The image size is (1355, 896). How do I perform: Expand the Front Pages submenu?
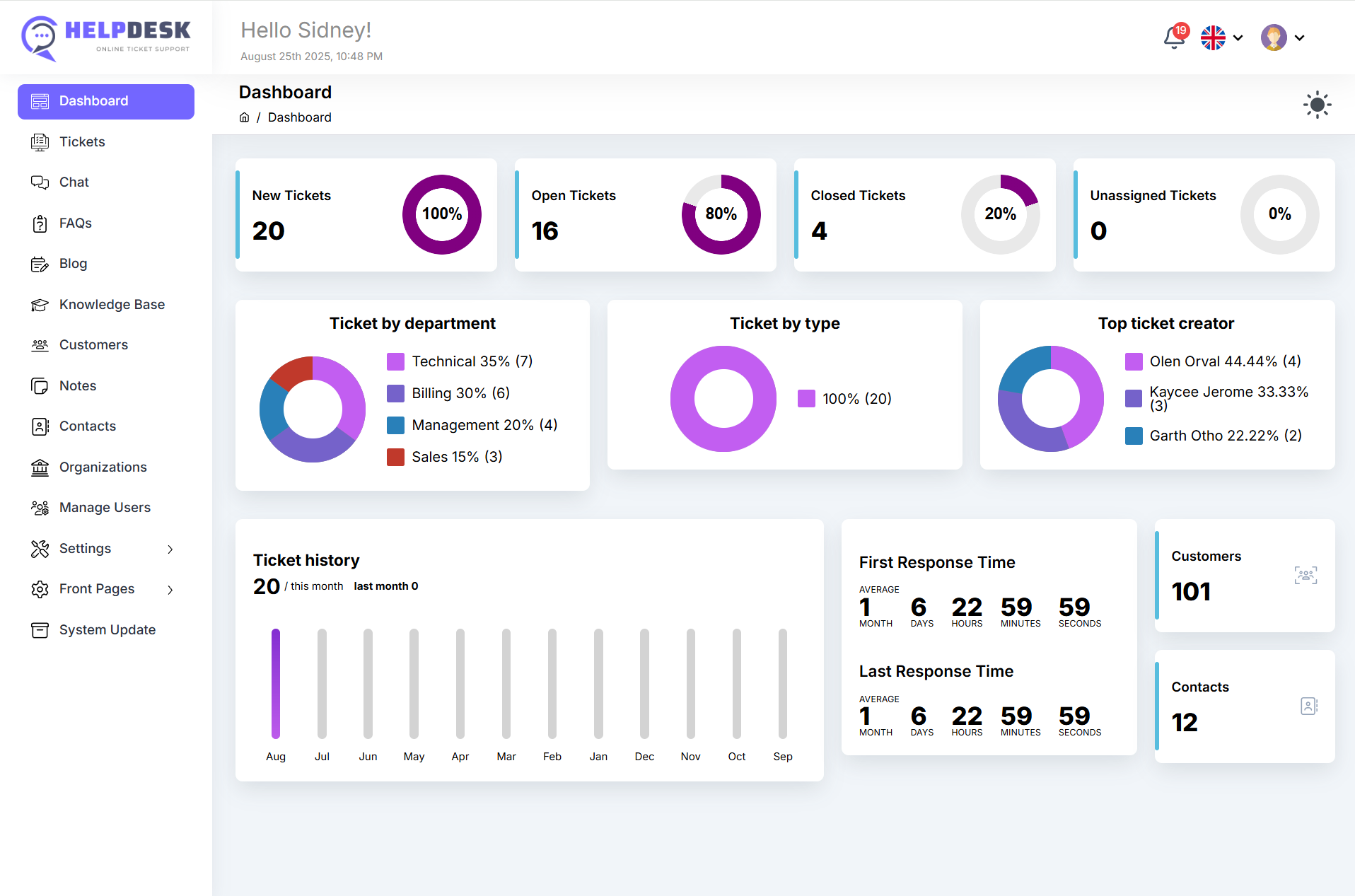[x=105, y=589]
